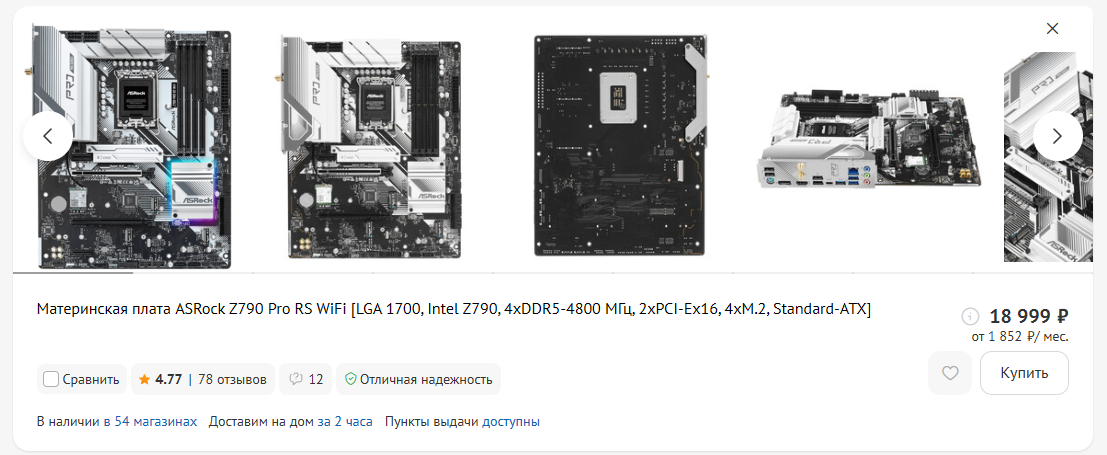Viewport: 1107px width, 455px height.
Task: Click the orange star rating 4.77
Action: tap(160, 379)
